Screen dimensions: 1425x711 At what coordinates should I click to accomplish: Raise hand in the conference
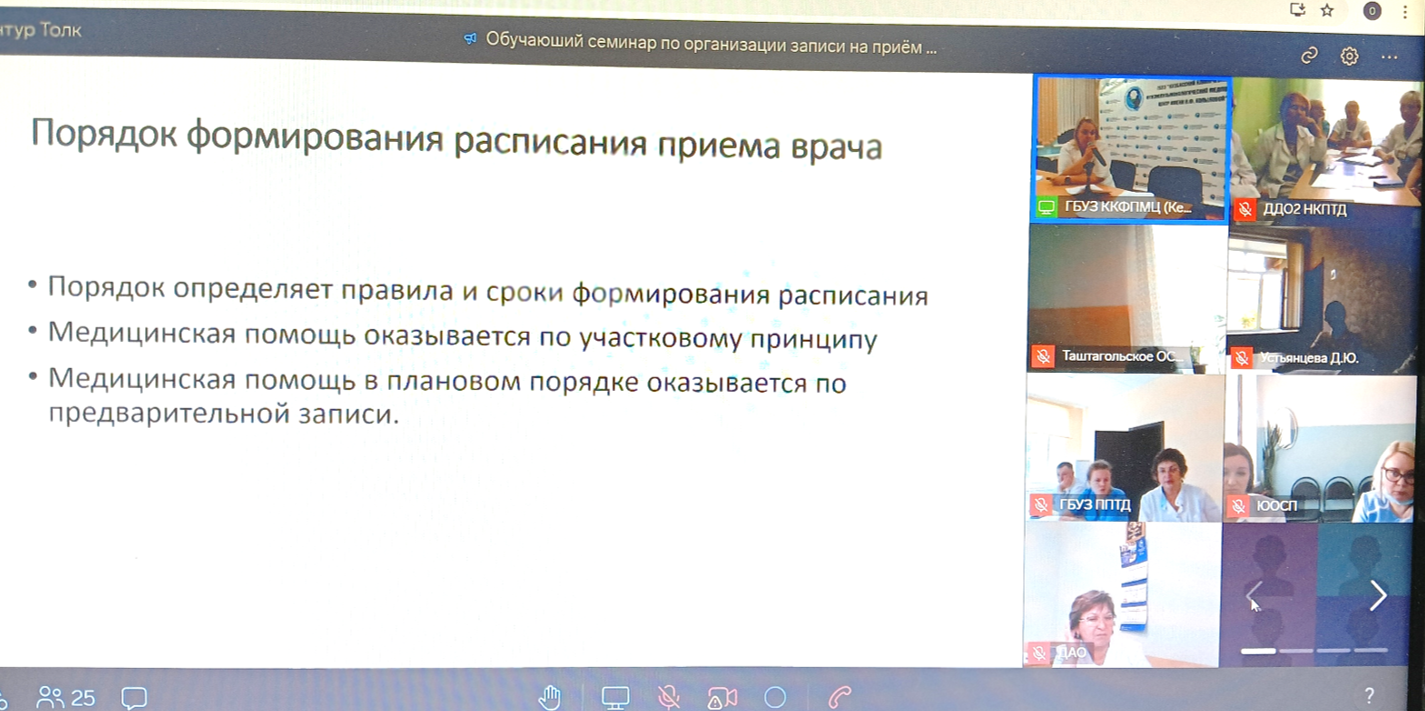tap(550, 697)
